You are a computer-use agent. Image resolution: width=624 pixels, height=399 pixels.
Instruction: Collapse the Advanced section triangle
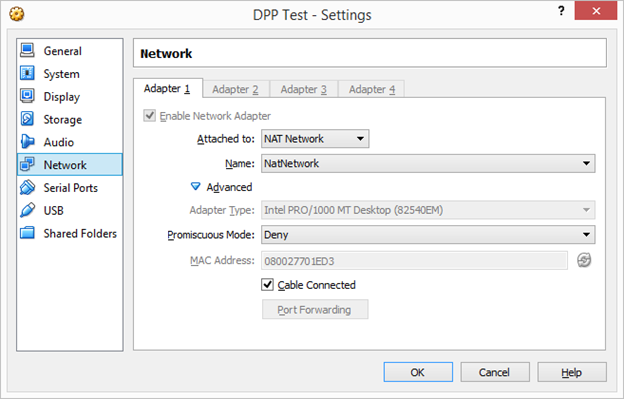(x=195, y=187)
